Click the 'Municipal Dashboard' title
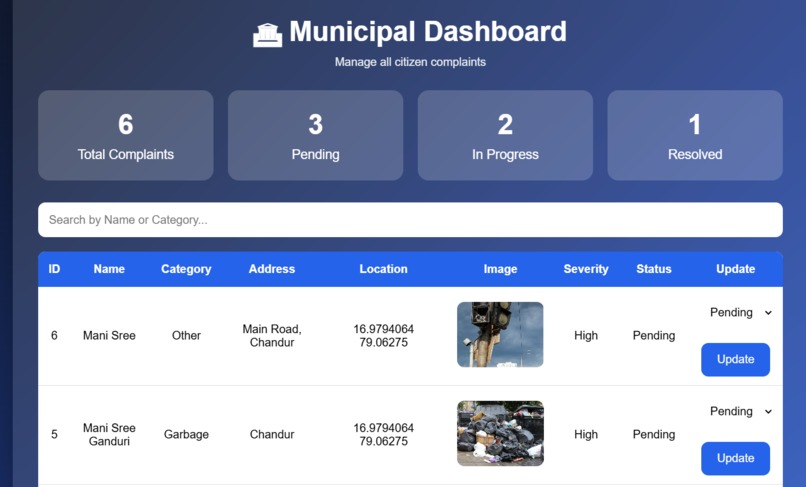Viewport: 806px width, 487px height. [428, 31]
